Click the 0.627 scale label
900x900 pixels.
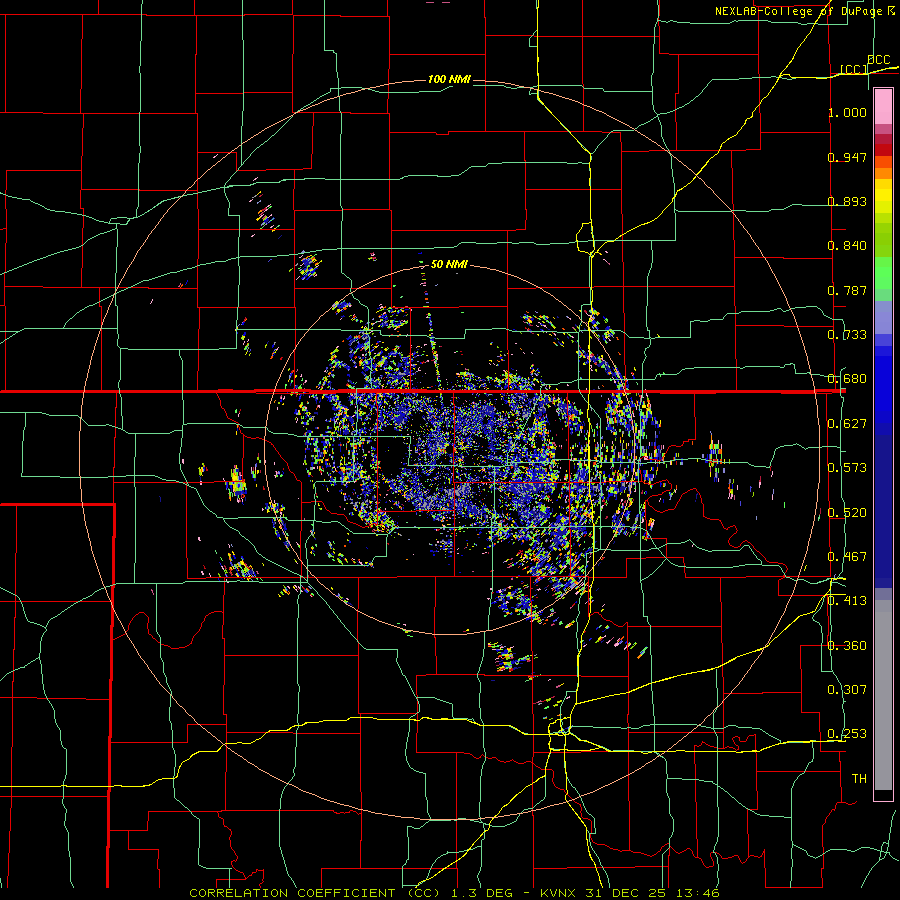(x=847, y=424)
